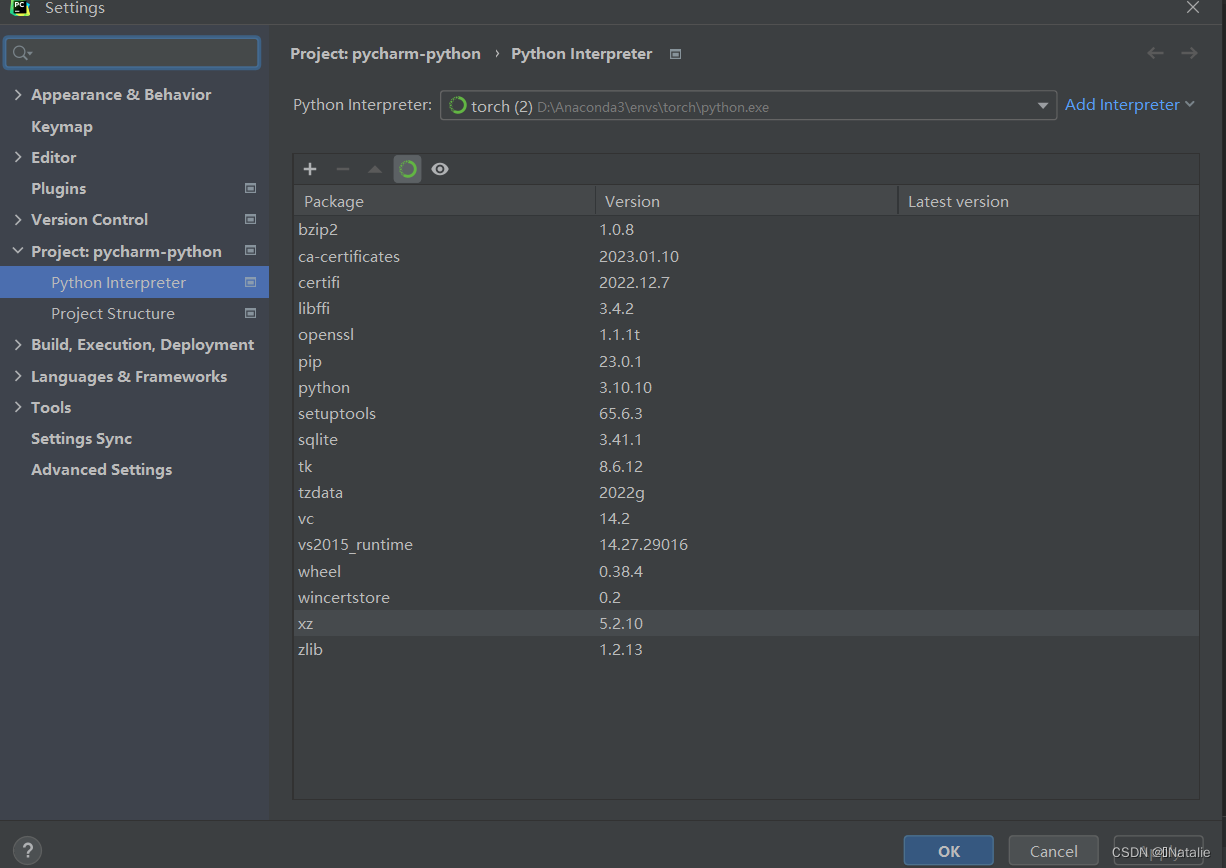Click the help question mark button
This screenshot has width=1226, height=868.
point(27,851)
